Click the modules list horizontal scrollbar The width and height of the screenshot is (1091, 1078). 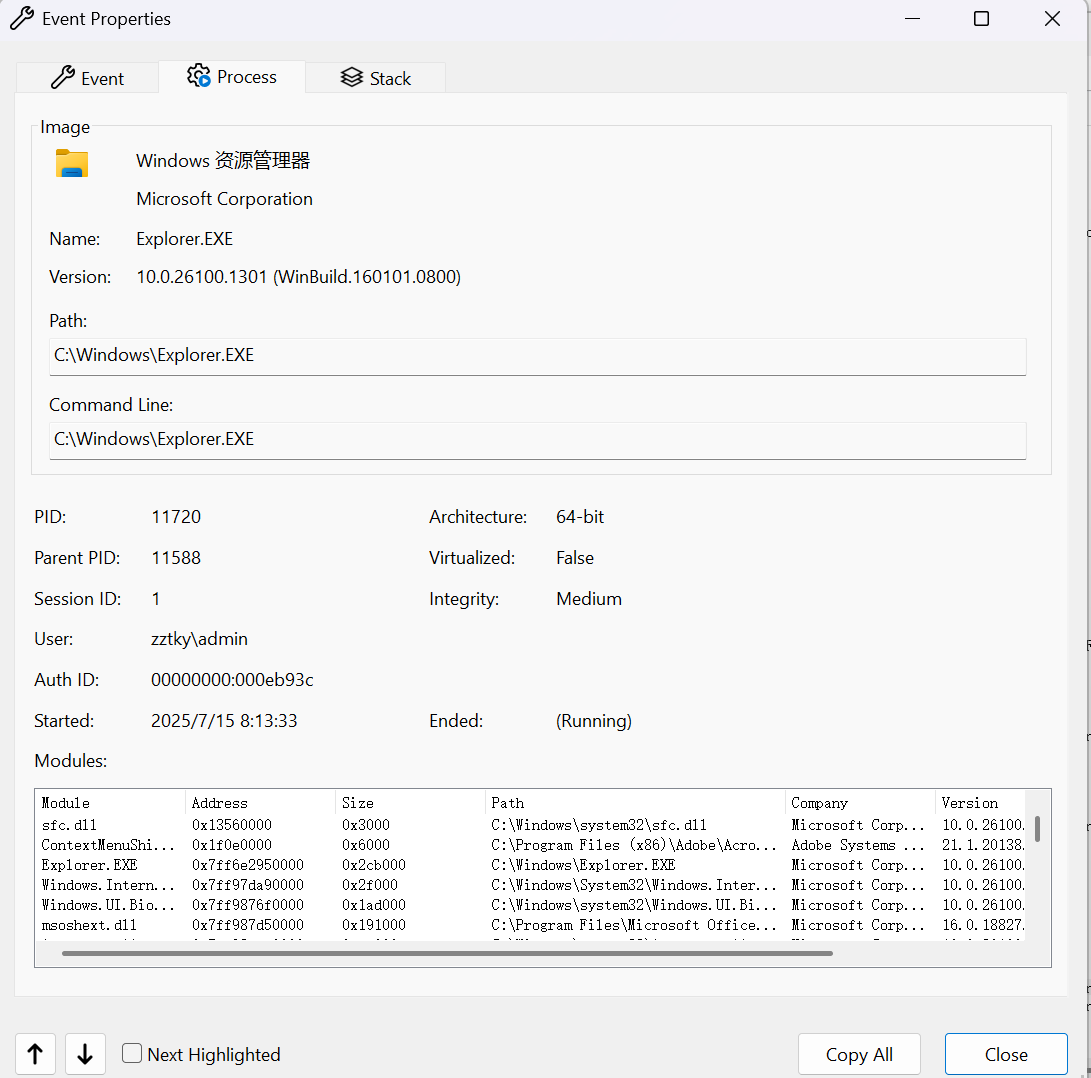point(447,953)
